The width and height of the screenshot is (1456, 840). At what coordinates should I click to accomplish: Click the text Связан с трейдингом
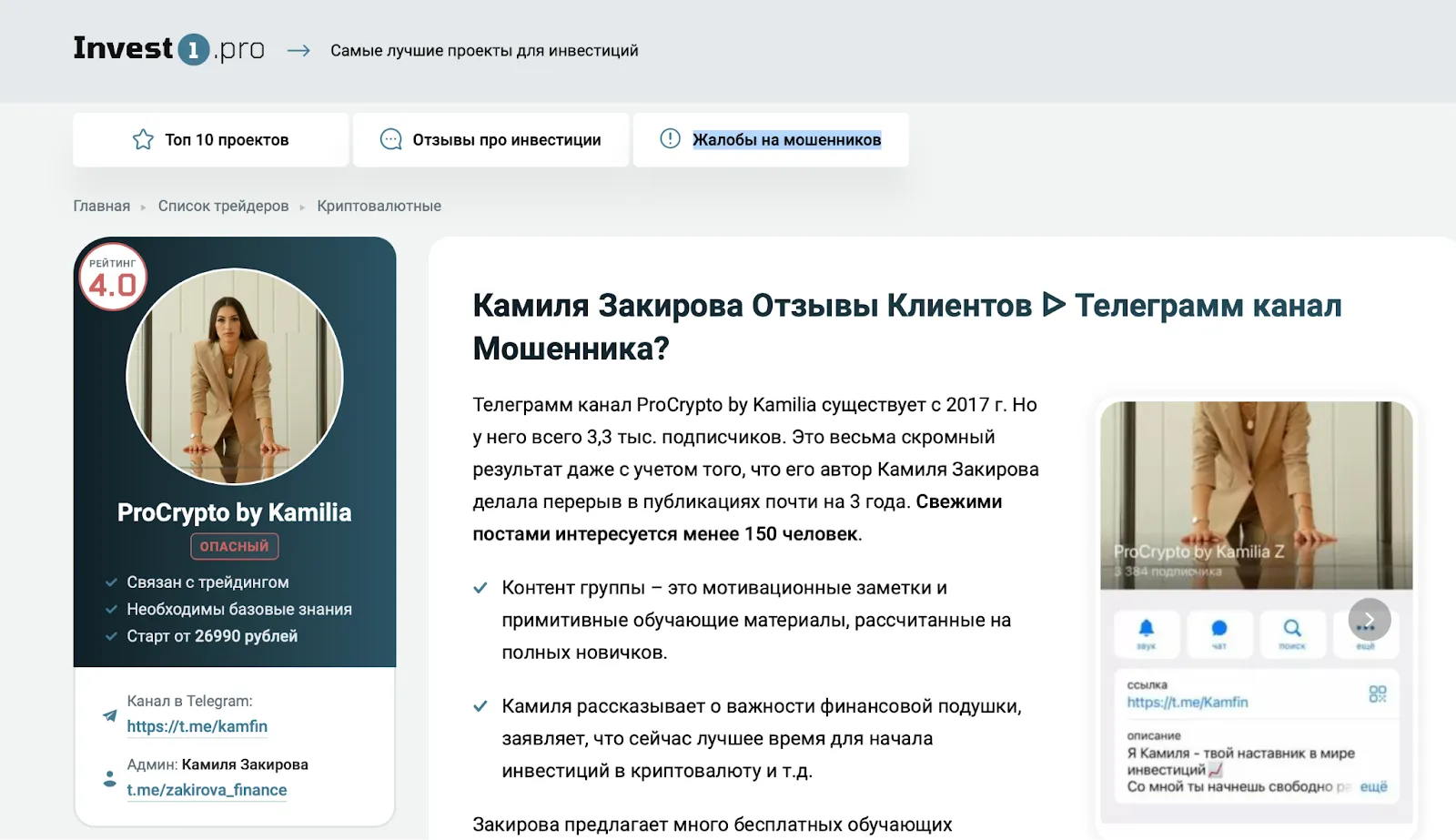coord(207,582)
